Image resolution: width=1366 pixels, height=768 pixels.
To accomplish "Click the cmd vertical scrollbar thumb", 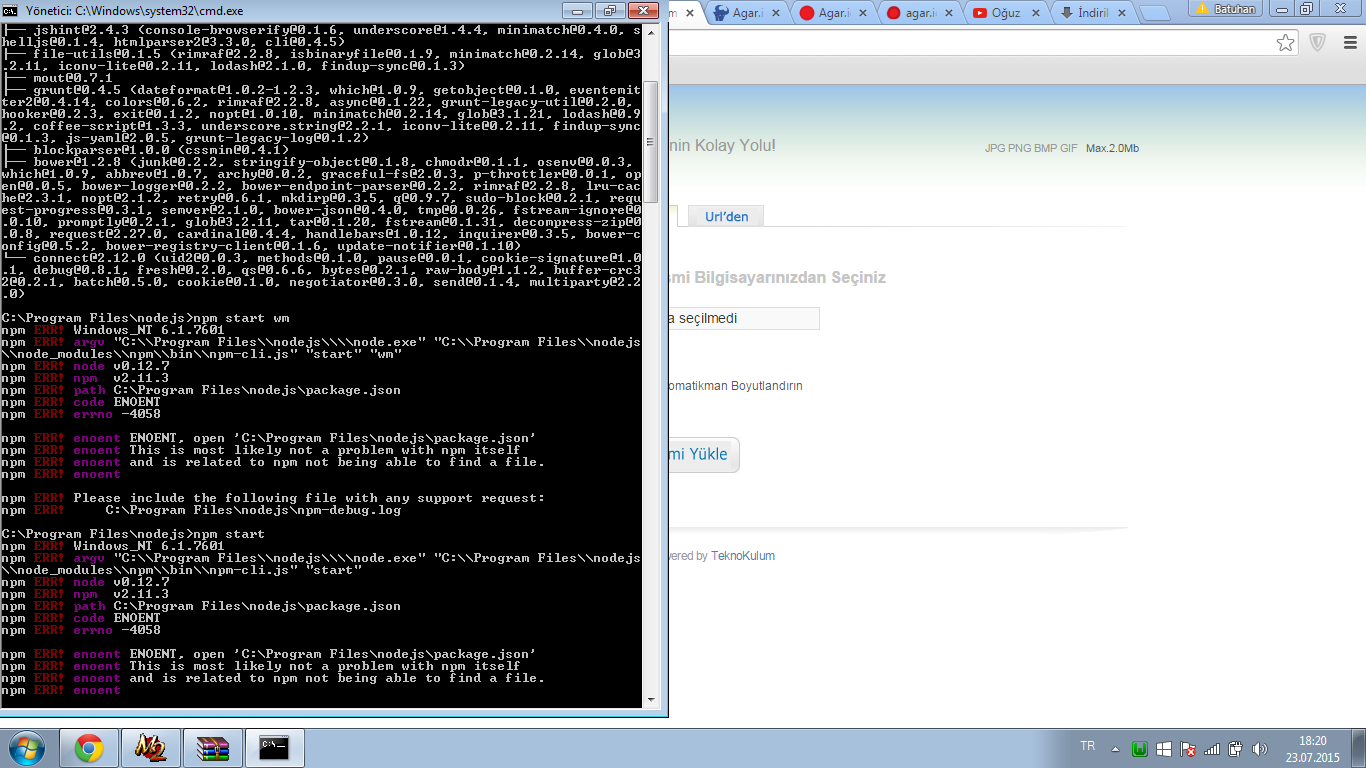I will point(650,141).
